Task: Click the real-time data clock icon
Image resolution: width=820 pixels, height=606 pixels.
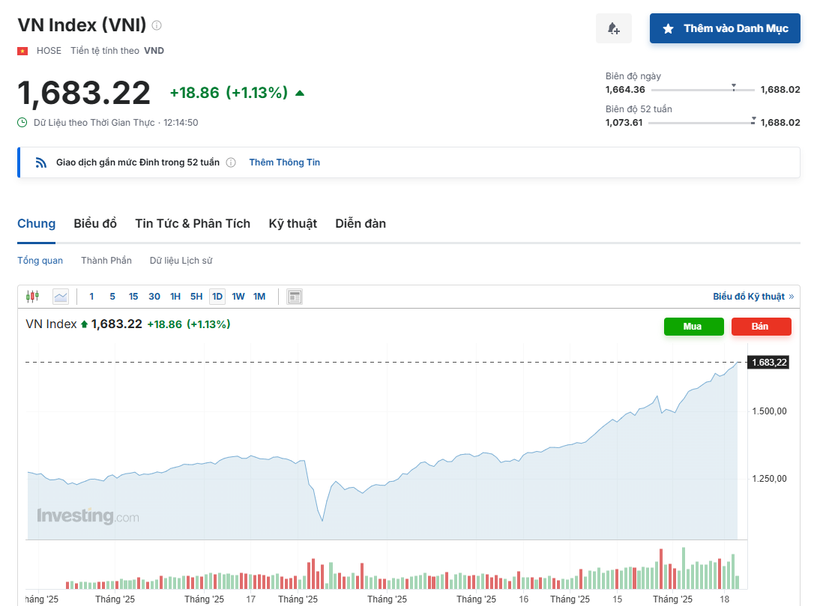Action: click(21, 122)
